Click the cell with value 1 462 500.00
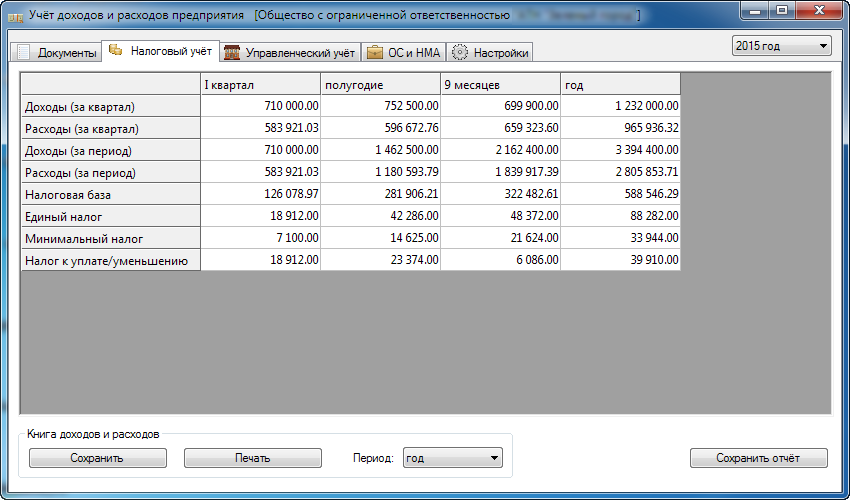Image resolution: width=850 pixels, height=500 pixels. pyautogui.click(x=381, y=150)
